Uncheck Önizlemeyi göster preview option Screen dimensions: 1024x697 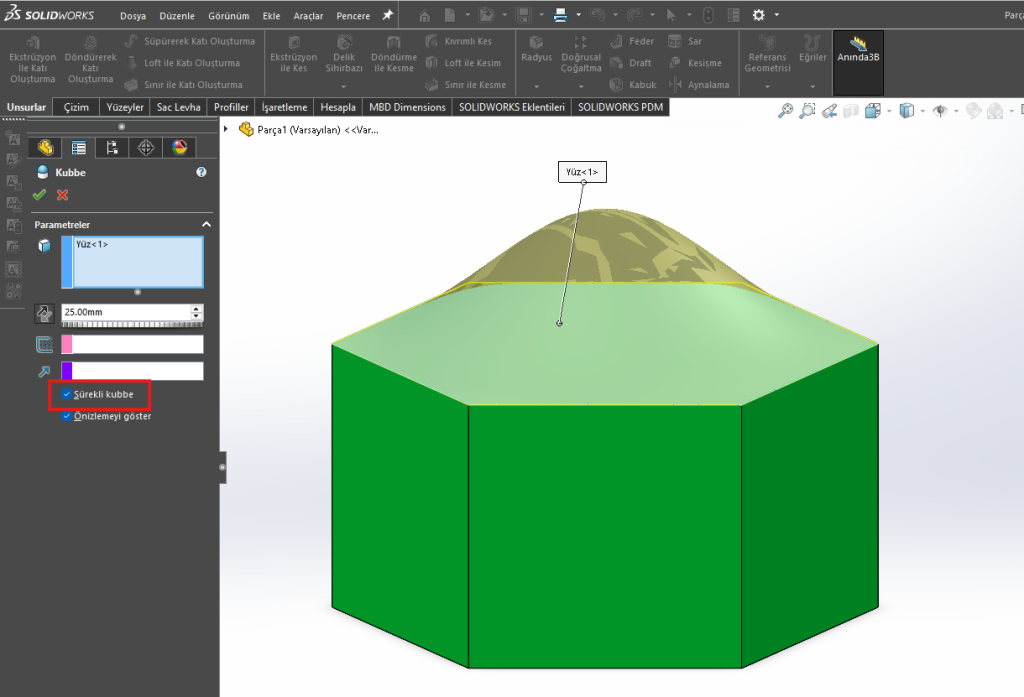[x=67, y=417]
